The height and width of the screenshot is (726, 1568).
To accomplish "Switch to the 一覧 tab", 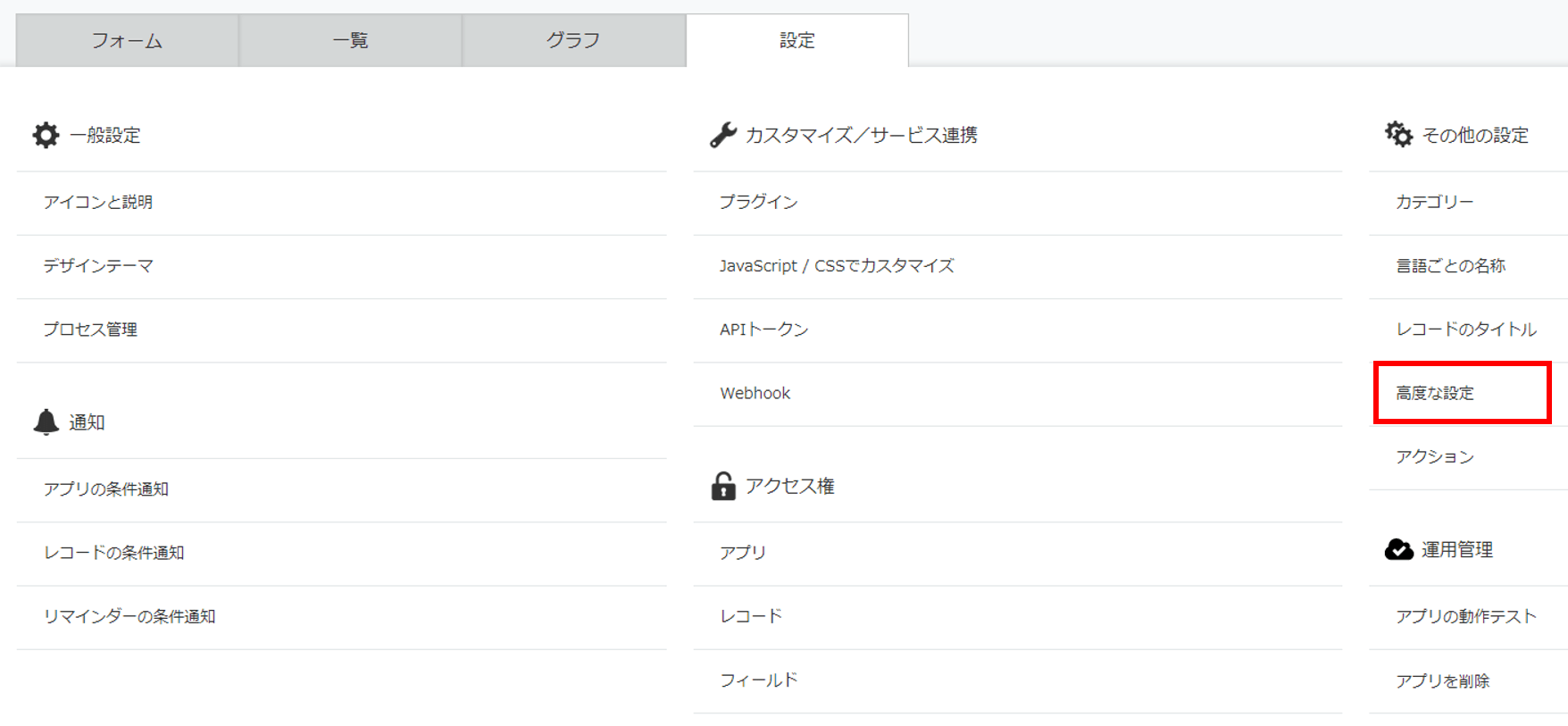I will [350, 40].
